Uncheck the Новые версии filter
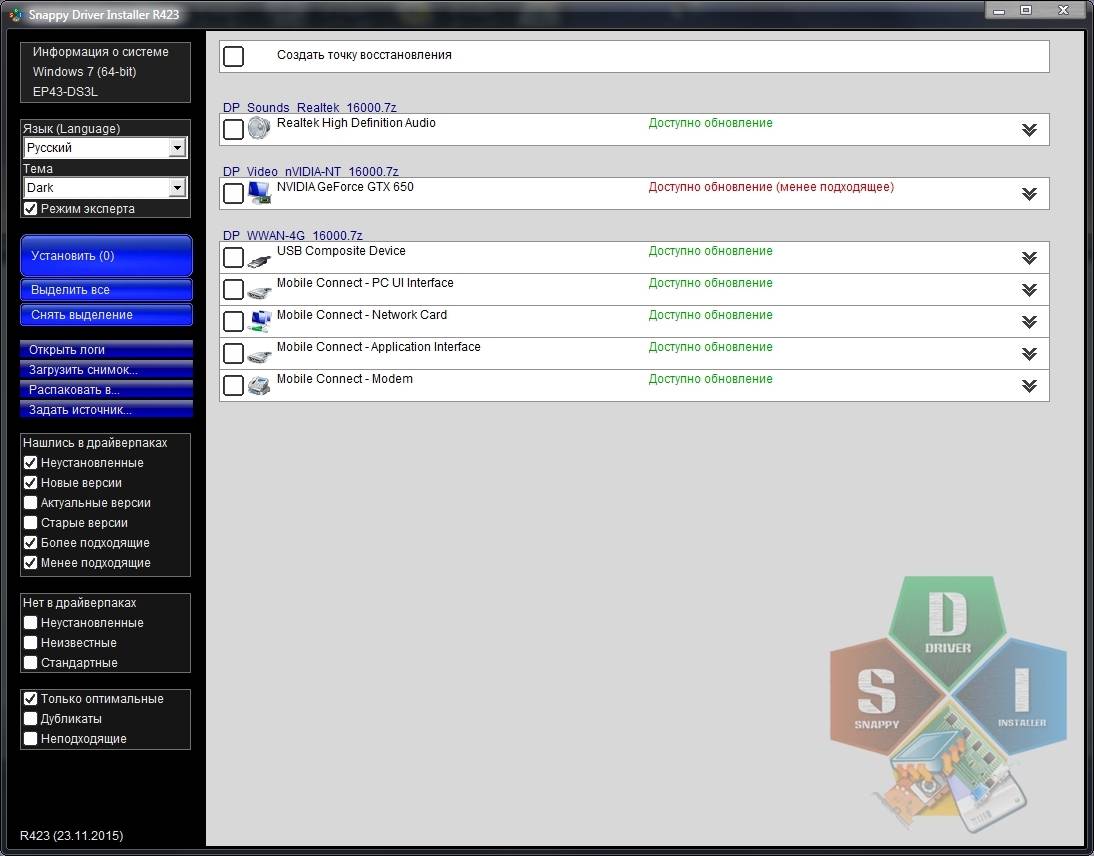The width and height of the screenshot is (1094, 856). pyautogui.click(x=30, y=483)
